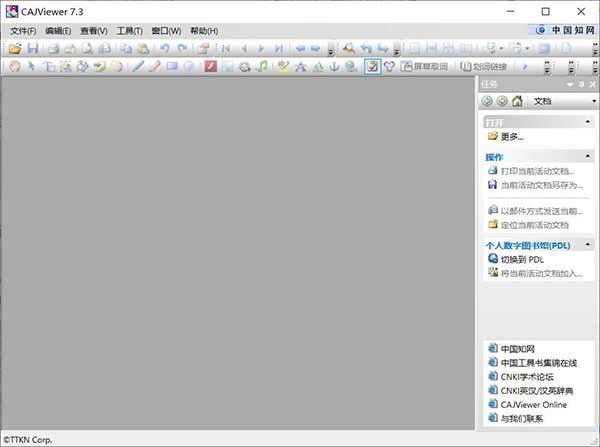The height and width of the screenshot is (447, 600).
Task: Collapse the 操作 section in task pane
Action: click(x=590, y=157)
